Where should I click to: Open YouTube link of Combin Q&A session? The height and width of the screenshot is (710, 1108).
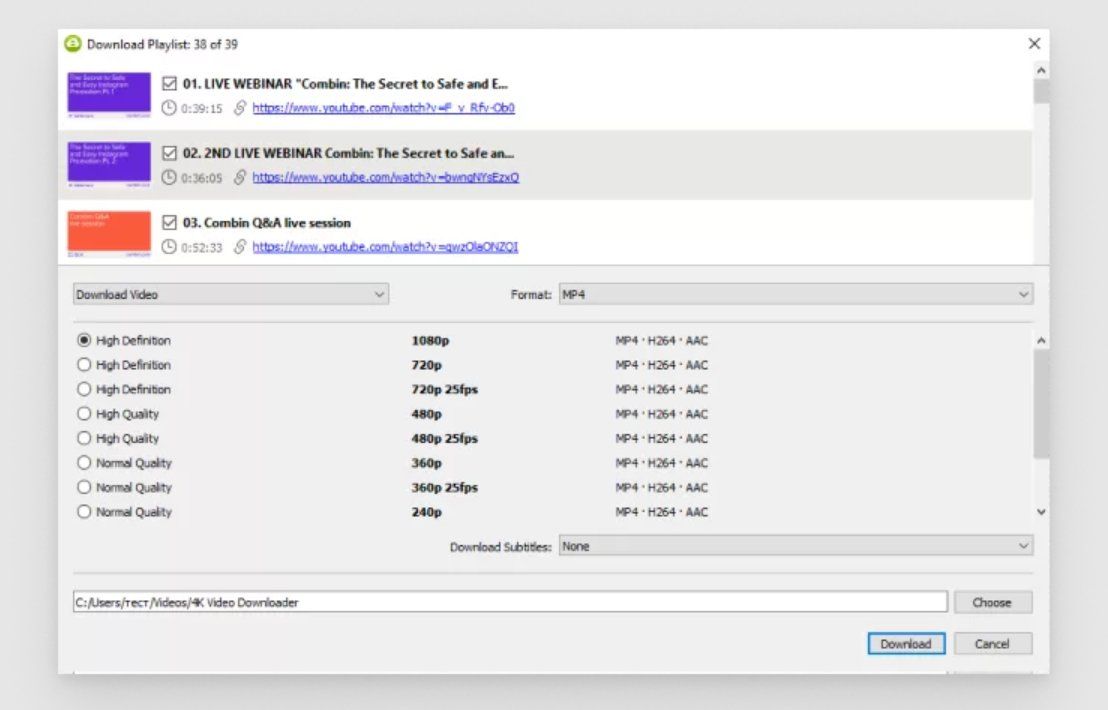click(385, 247)
